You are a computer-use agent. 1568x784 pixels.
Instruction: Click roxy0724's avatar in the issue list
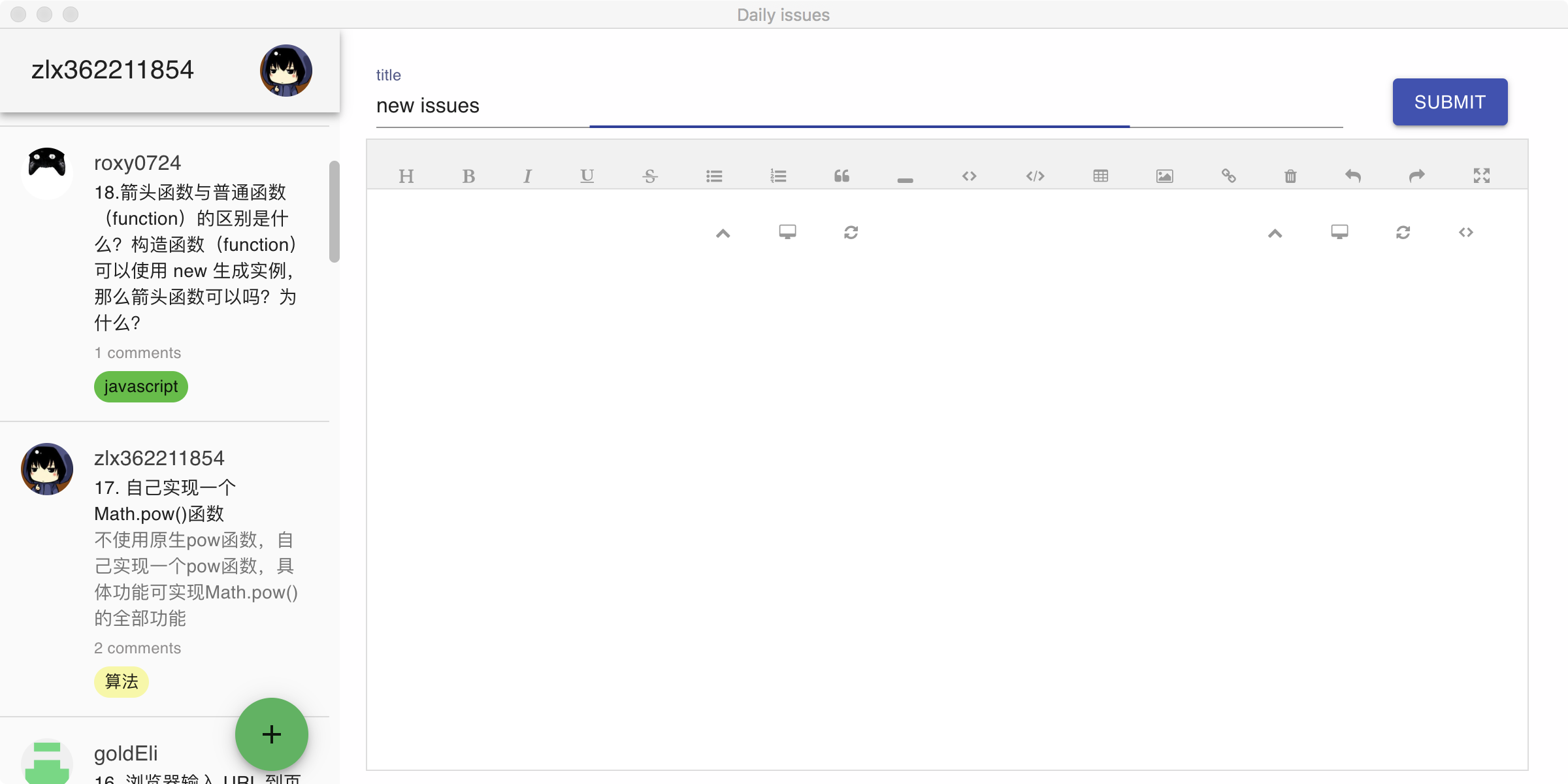(47, 173)
